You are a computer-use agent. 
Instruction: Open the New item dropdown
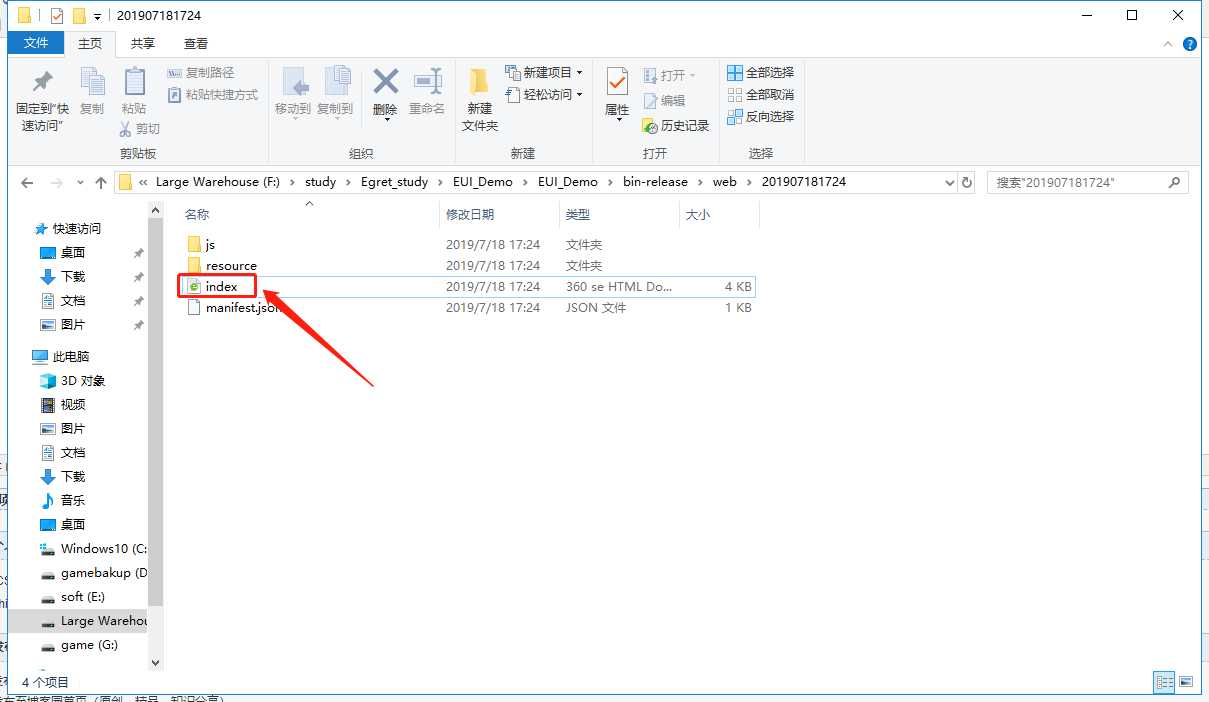545,73
